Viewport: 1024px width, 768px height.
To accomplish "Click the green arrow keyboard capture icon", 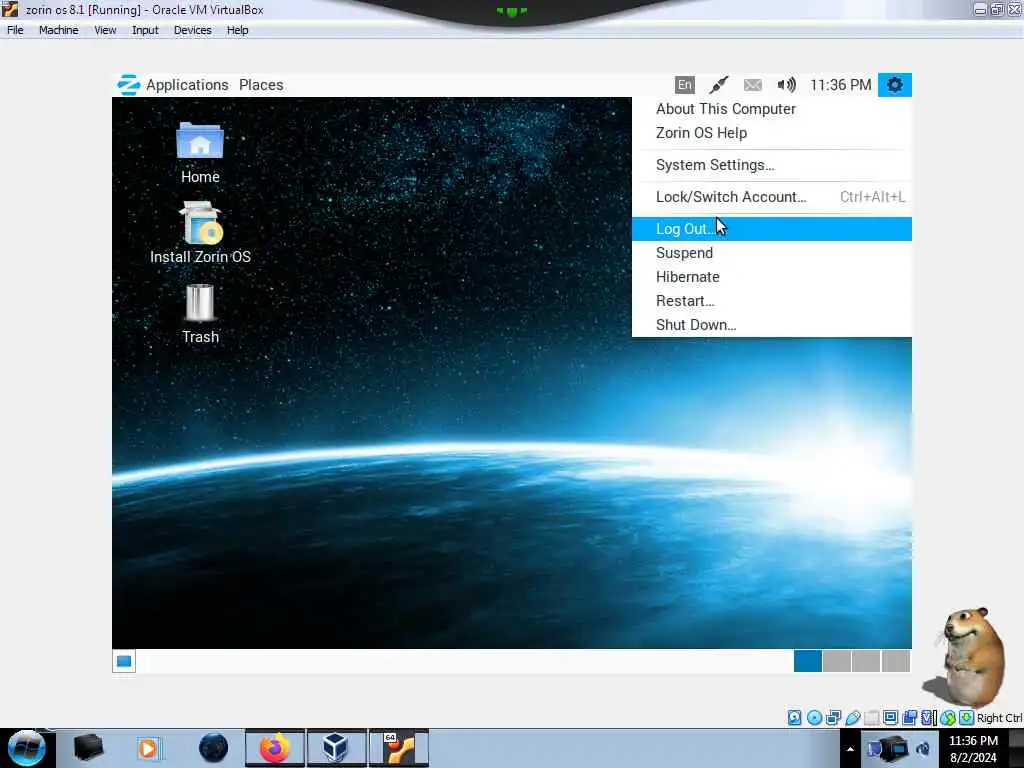I will 967,718.
